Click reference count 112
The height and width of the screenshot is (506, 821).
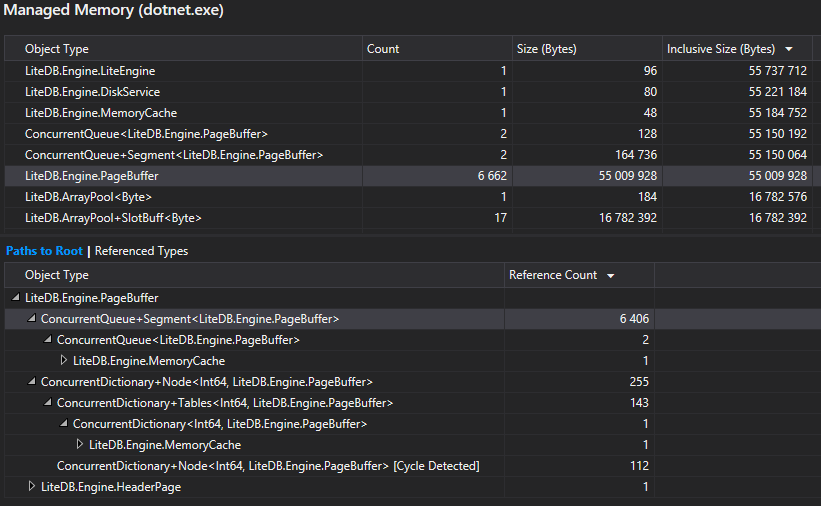[639, 466]
